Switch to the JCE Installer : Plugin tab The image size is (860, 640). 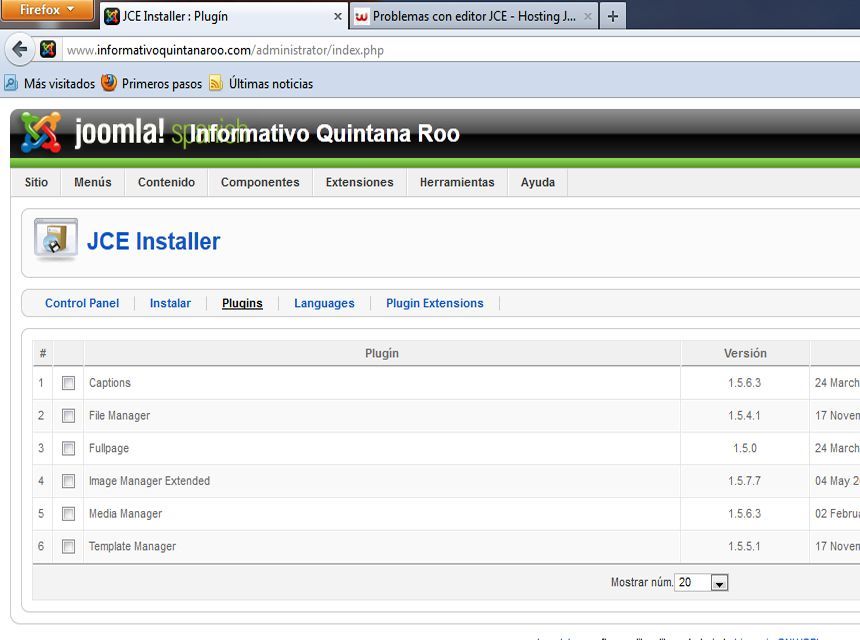point(223,16)
